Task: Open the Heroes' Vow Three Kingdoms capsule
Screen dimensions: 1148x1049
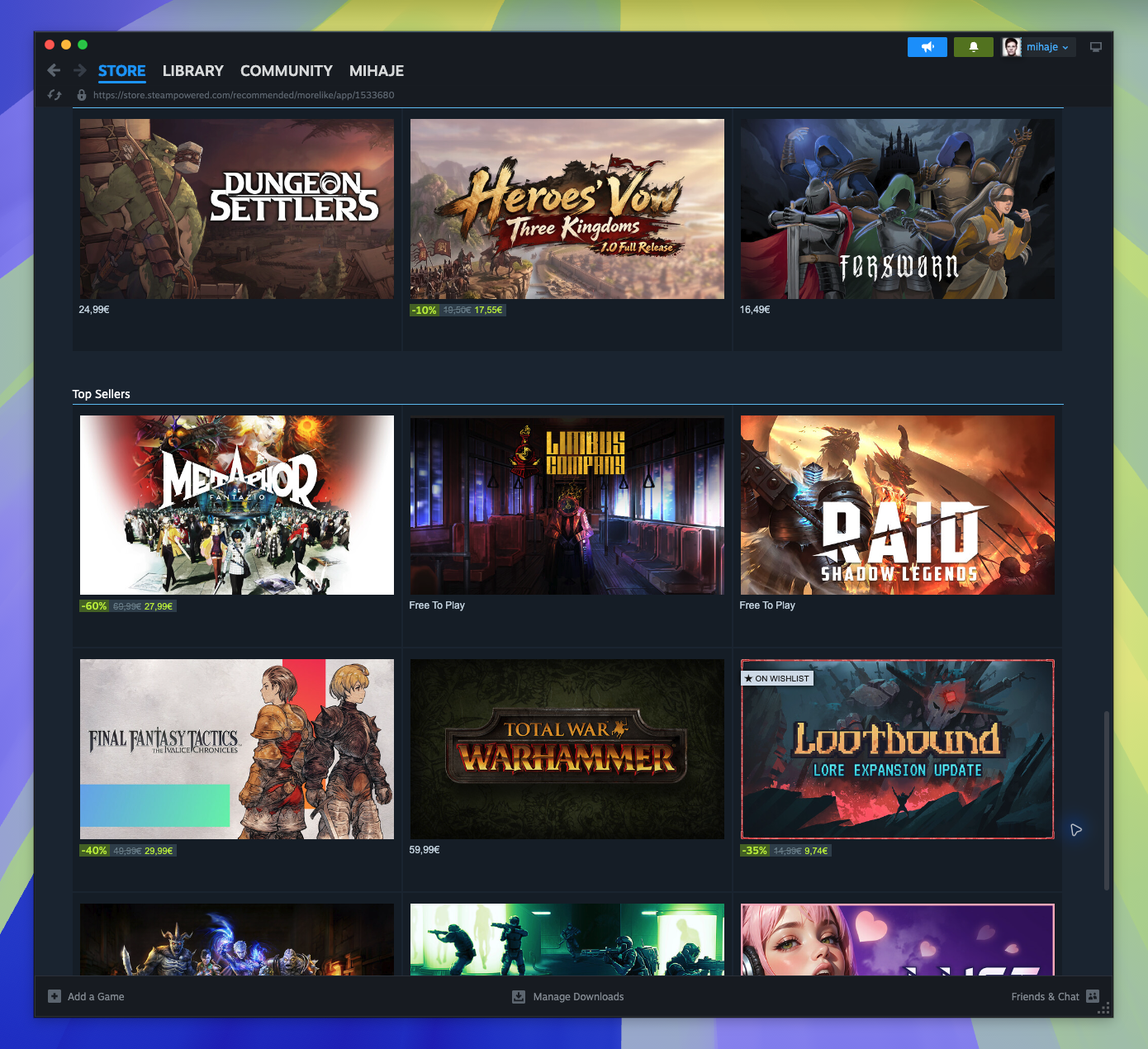Action: tap(567, 209)
